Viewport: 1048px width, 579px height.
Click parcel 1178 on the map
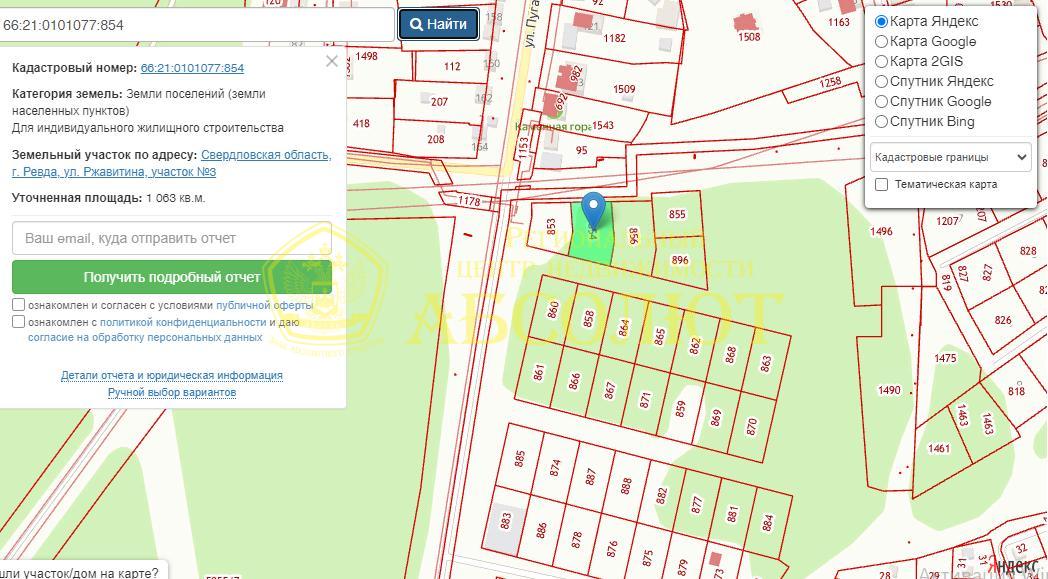(x=469, y=201)
